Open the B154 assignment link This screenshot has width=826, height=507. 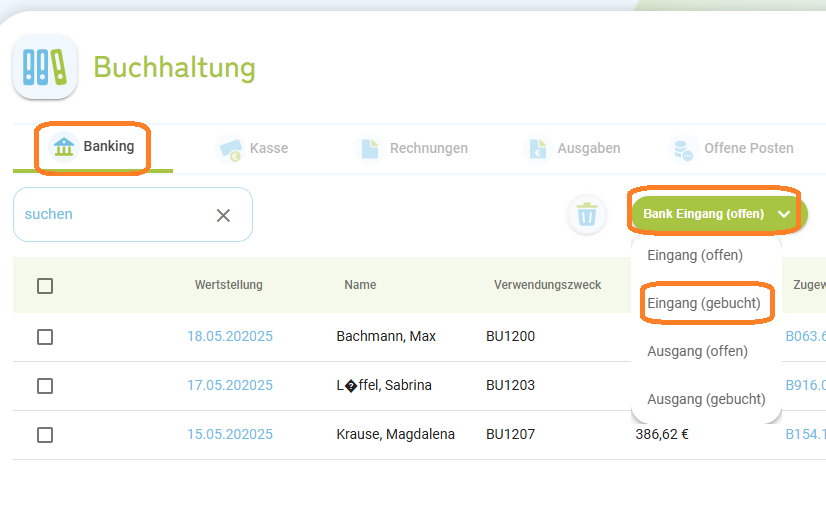805,434
